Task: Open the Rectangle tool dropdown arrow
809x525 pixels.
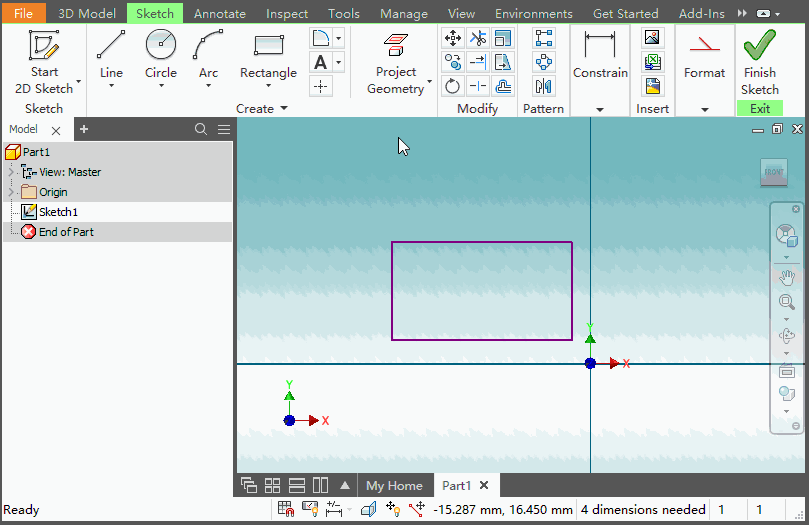Action: coord(268,86)
